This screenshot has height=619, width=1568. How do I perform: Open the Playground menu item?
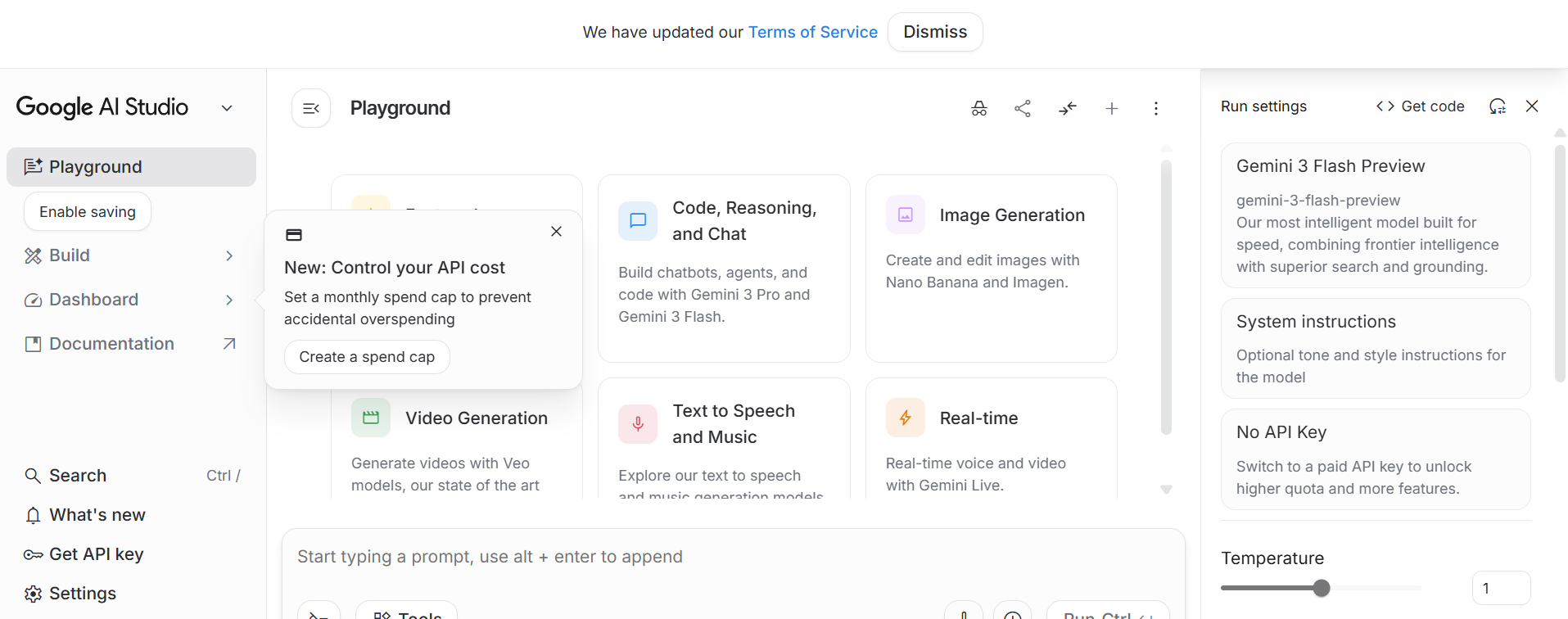(131, 167)
